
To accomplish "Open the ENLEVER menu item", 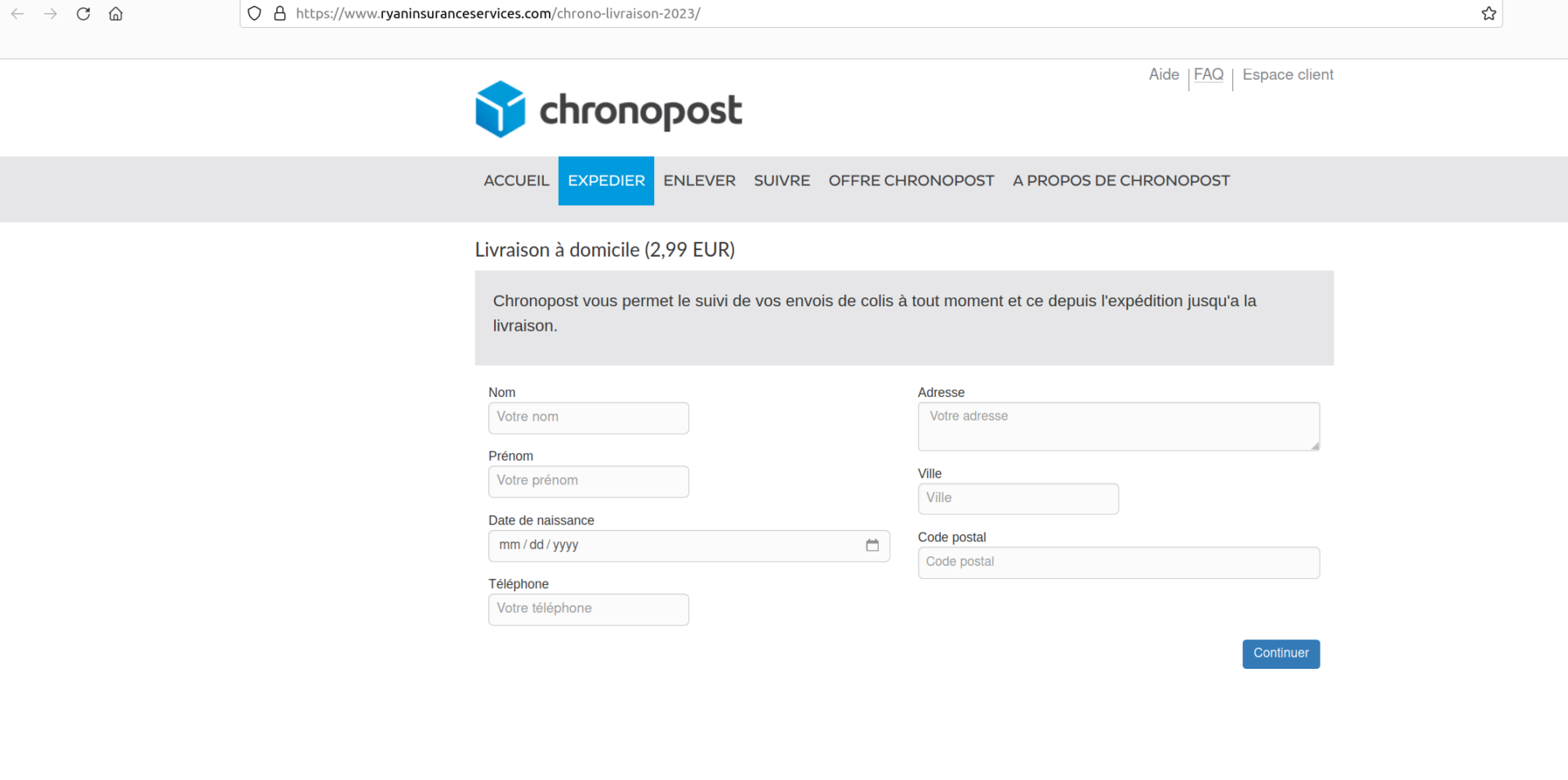I will [699, 181].
